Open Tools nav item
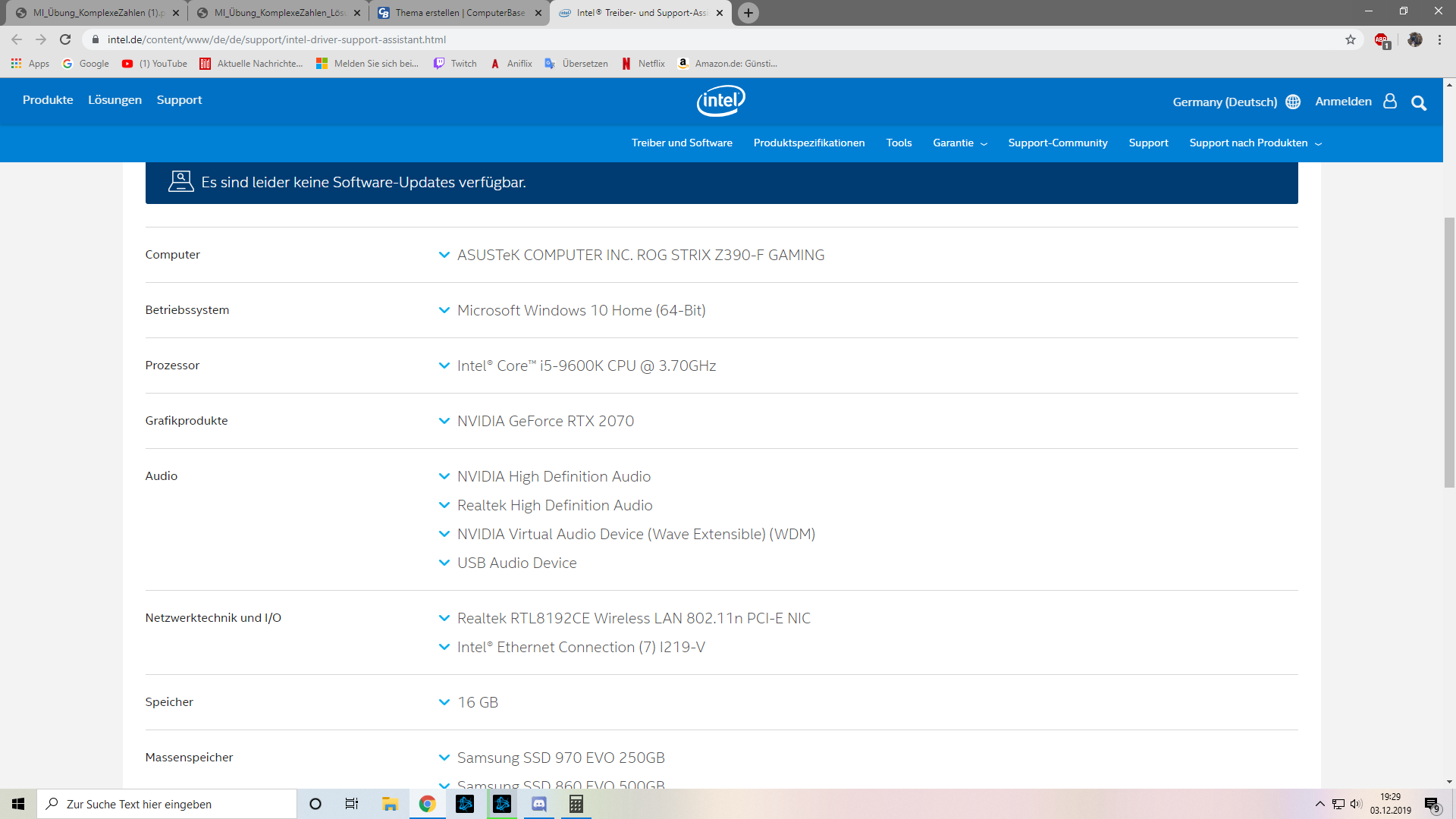This screenshot has height=819, width=1456. [899, 143]
